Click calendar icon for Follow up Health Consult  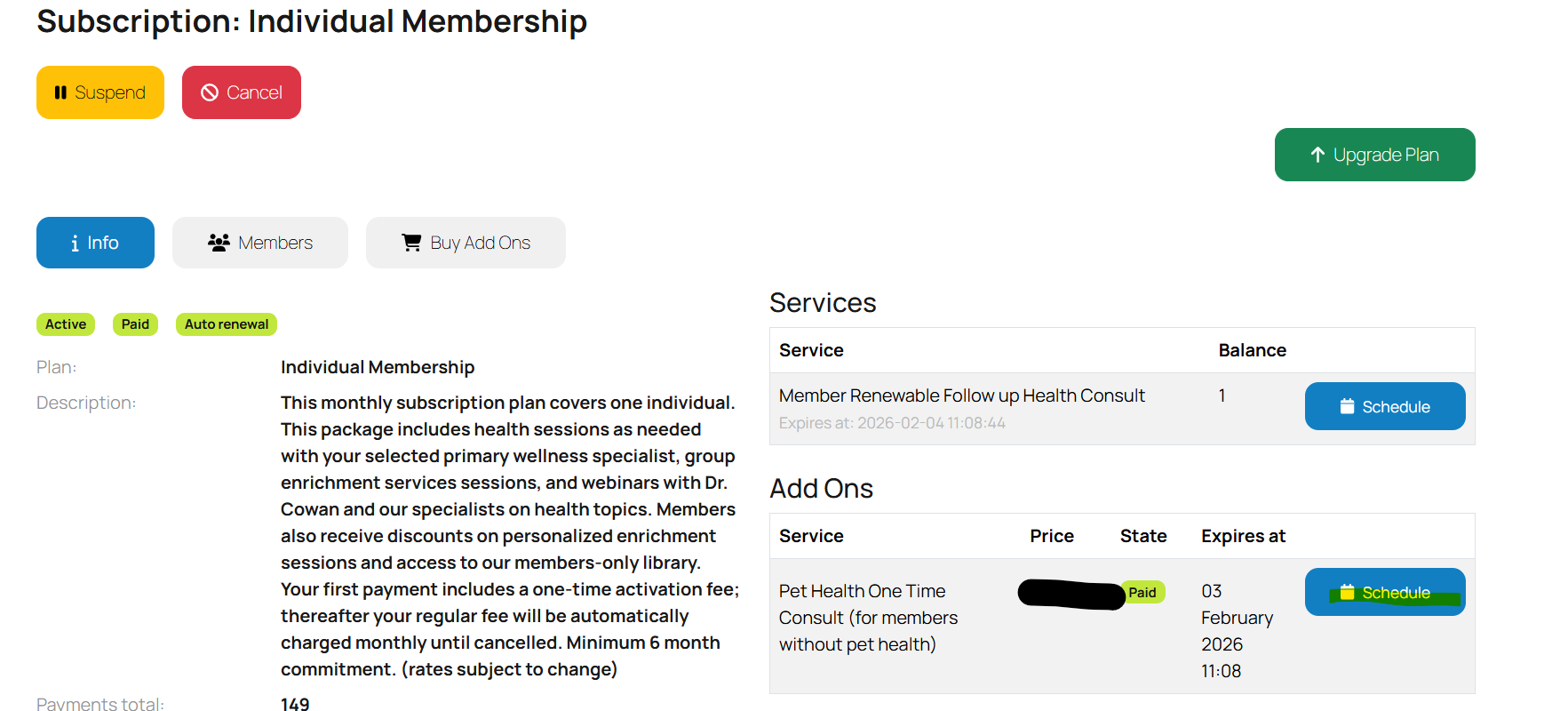(1347, 407)
